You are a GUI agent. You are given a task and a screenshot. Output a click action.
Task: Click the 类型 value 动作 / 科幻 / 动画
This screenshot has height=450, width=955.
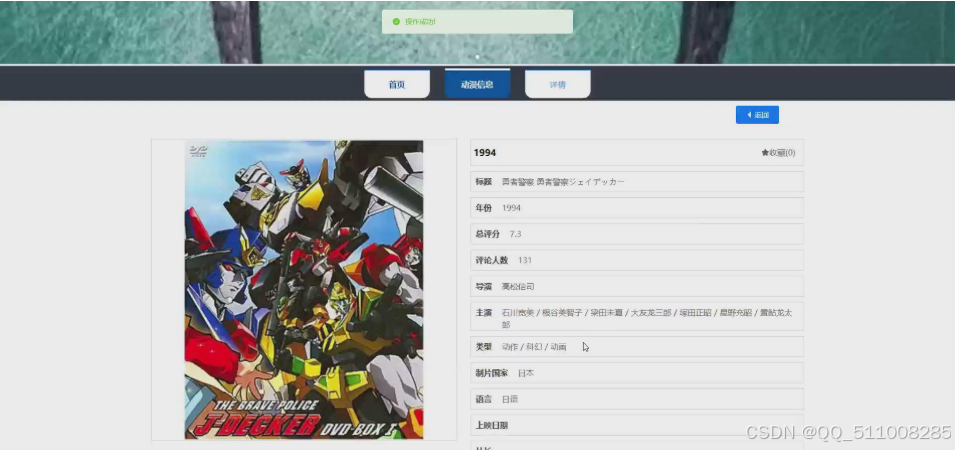[x=534, y=346]
